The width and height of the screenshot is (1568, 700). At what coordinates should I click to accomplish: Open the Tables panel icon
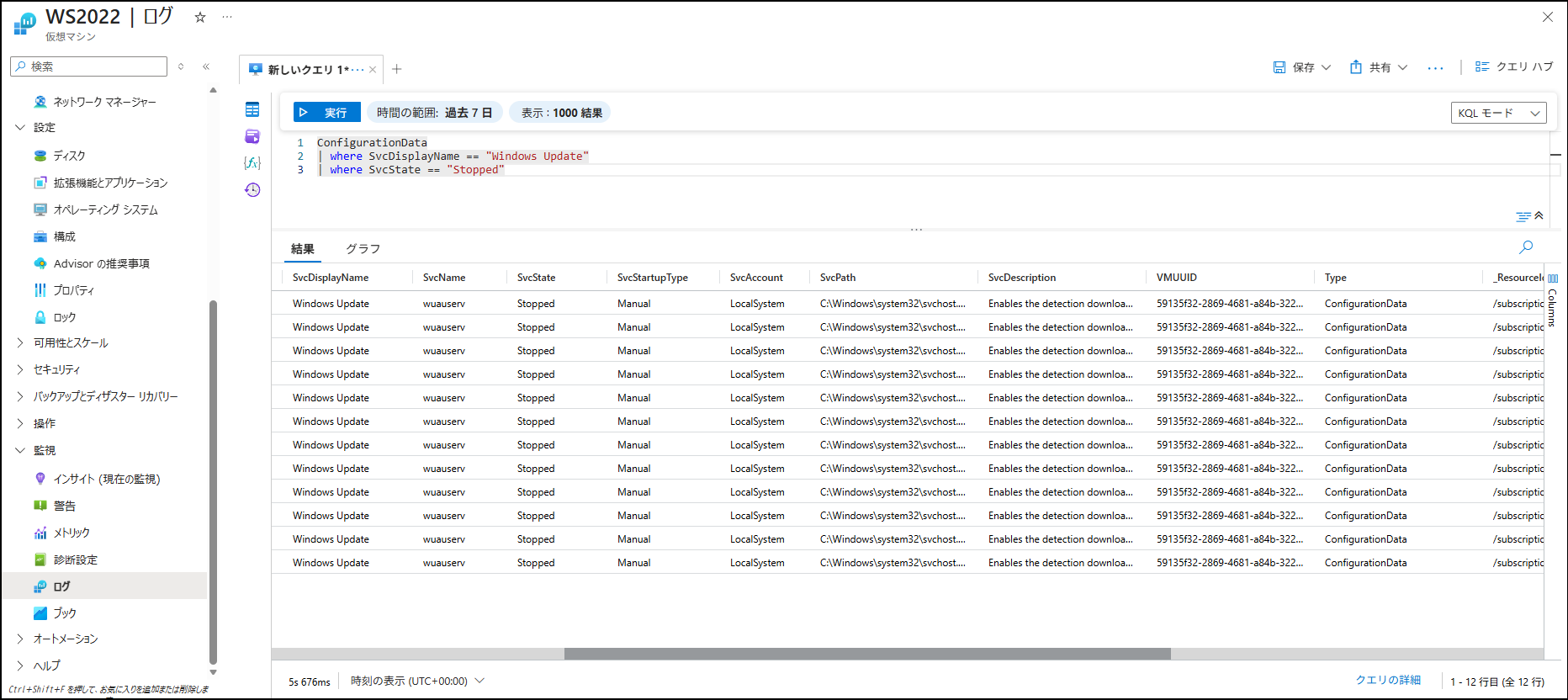pos(252,109)
